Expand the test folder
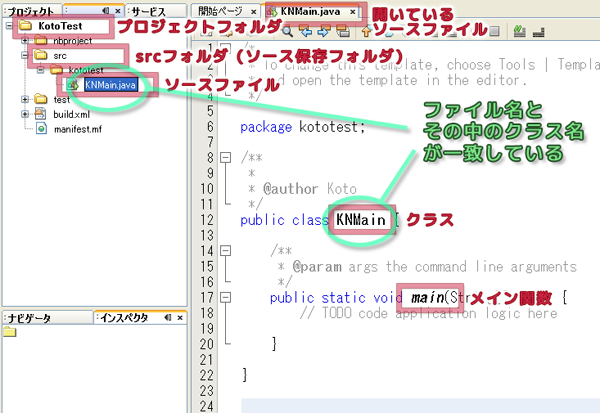The image size is (600, 413). tap(24, 100)
